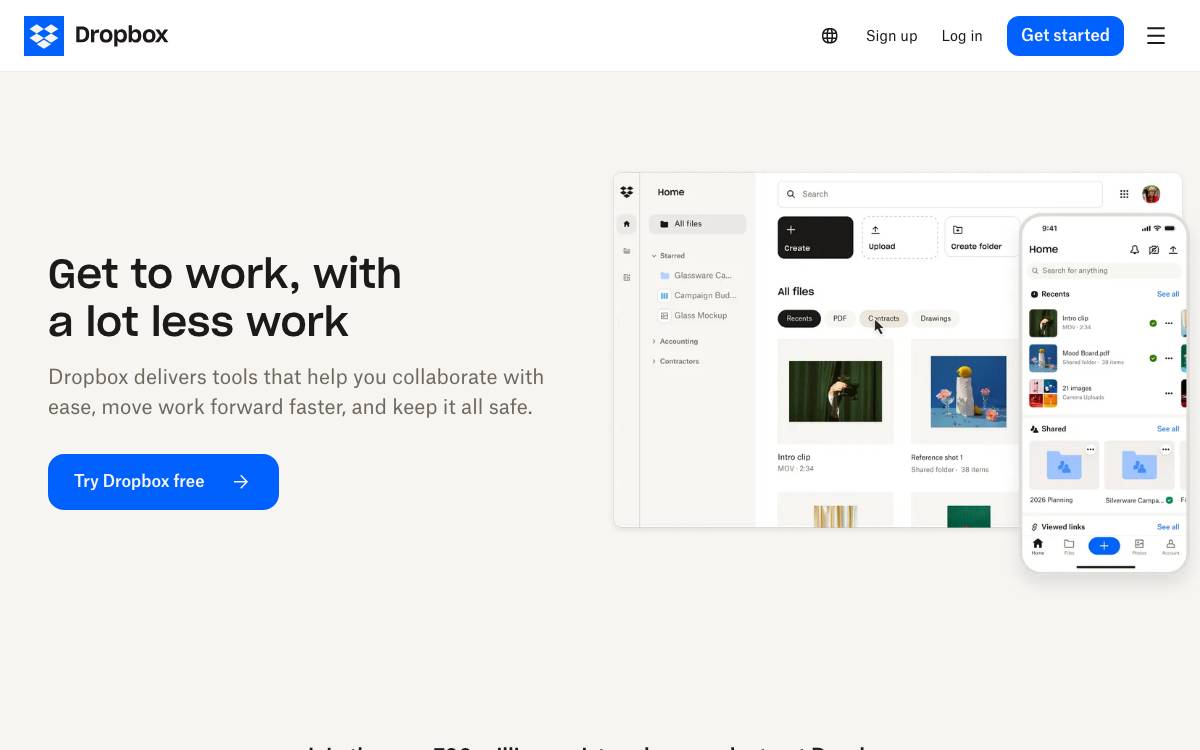
Task: Click the sync check for Mood Board.pdf
Action: coord(1153,358)
